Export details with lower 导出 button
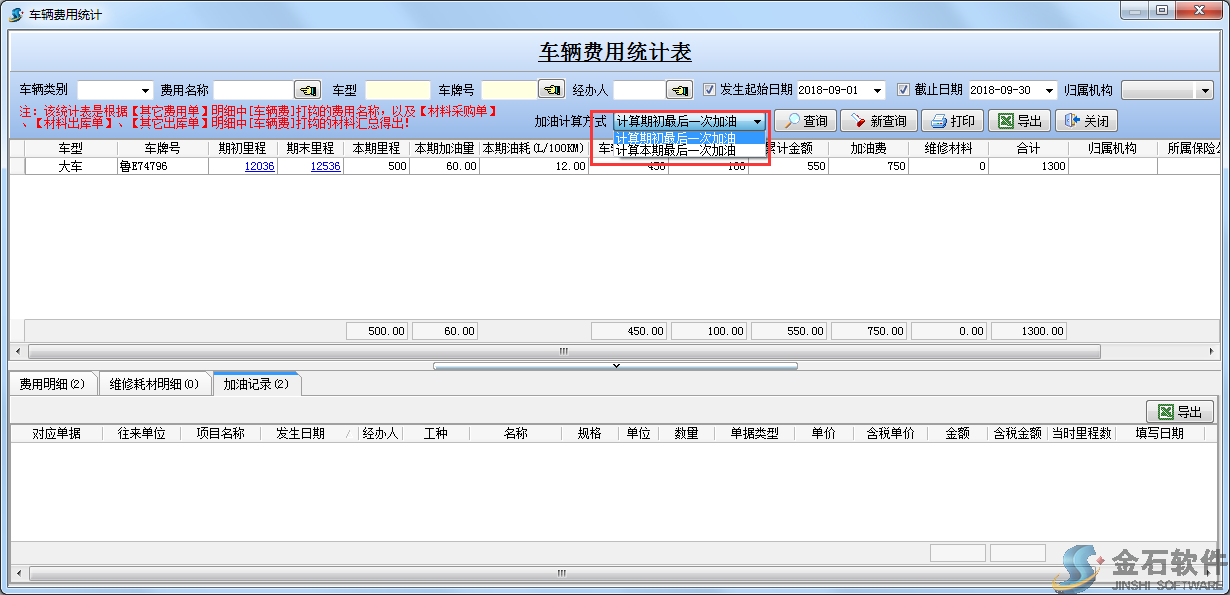This screenshot has width=1230, height=595. [1179, 412]
